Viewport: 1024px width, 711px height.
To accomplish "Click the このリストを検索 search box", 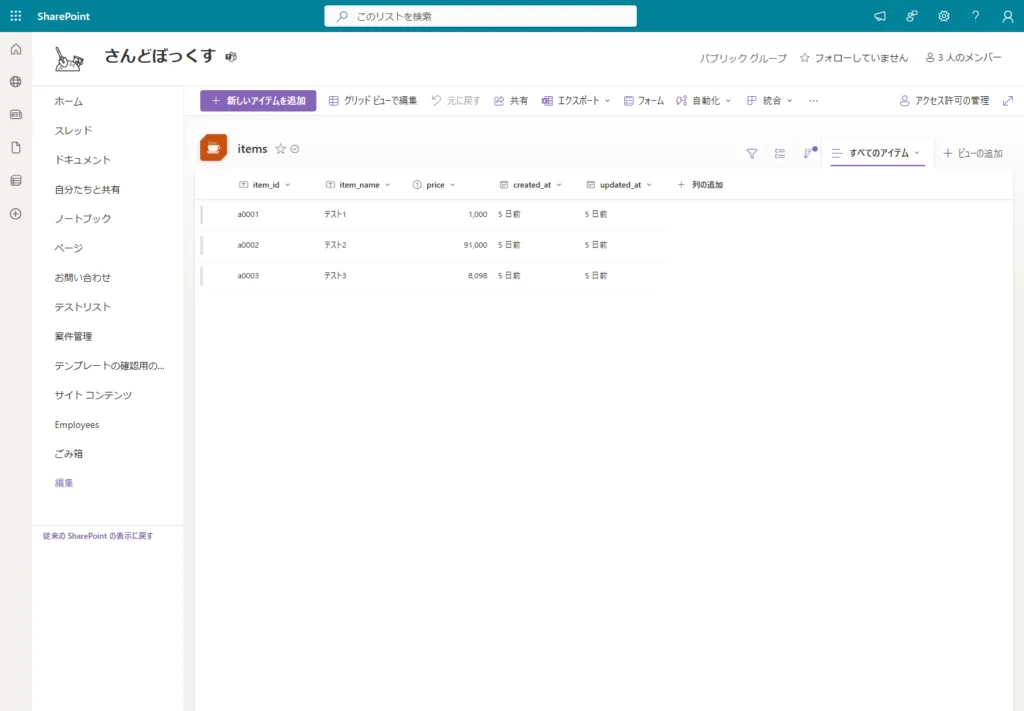I will tap(480, 16).
